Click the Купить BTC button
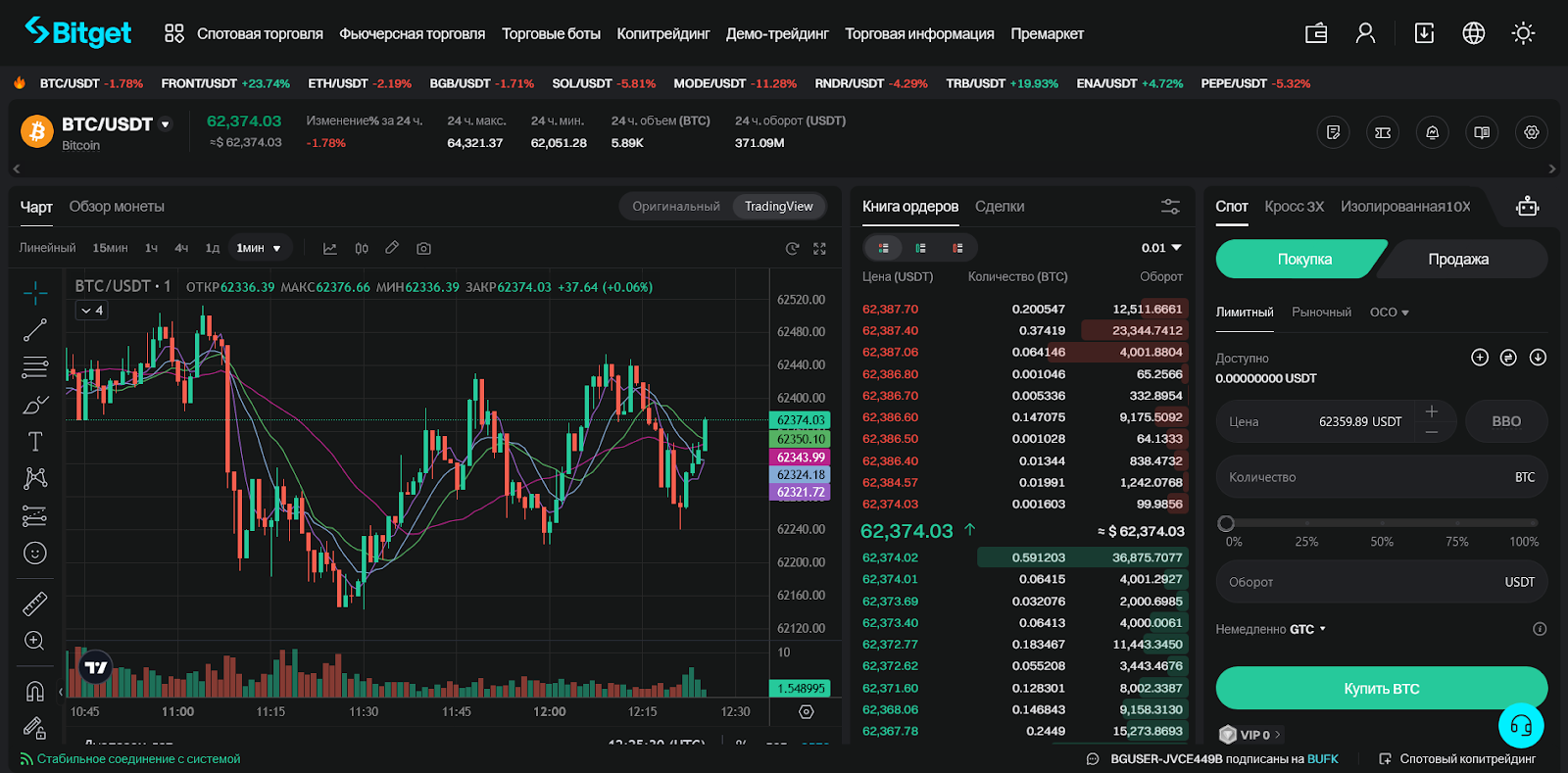 pyautogui.click(x=1382, y=688)
